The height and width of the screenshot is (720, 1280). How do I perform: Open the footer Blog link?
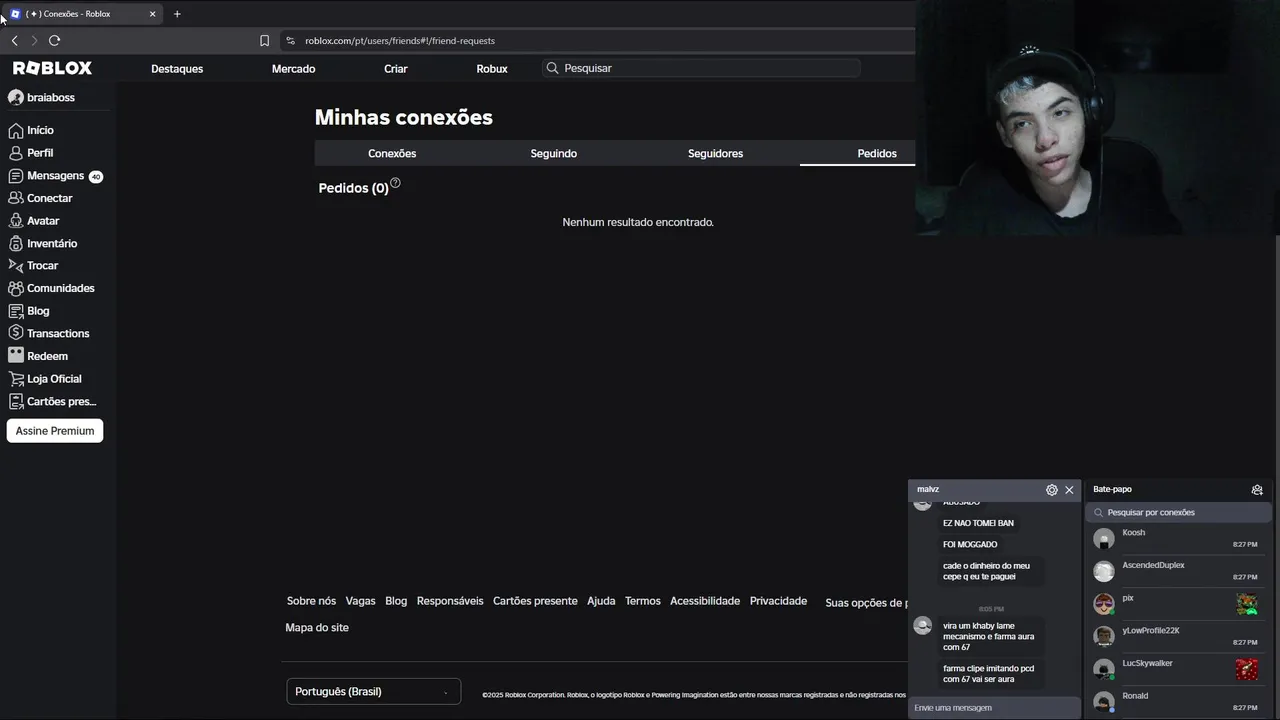click(x=396, y=601)
